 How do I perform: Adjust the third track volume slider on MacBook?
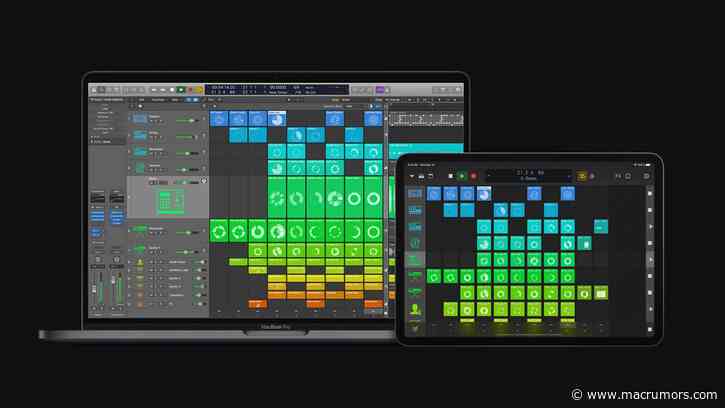pos(186,153)
